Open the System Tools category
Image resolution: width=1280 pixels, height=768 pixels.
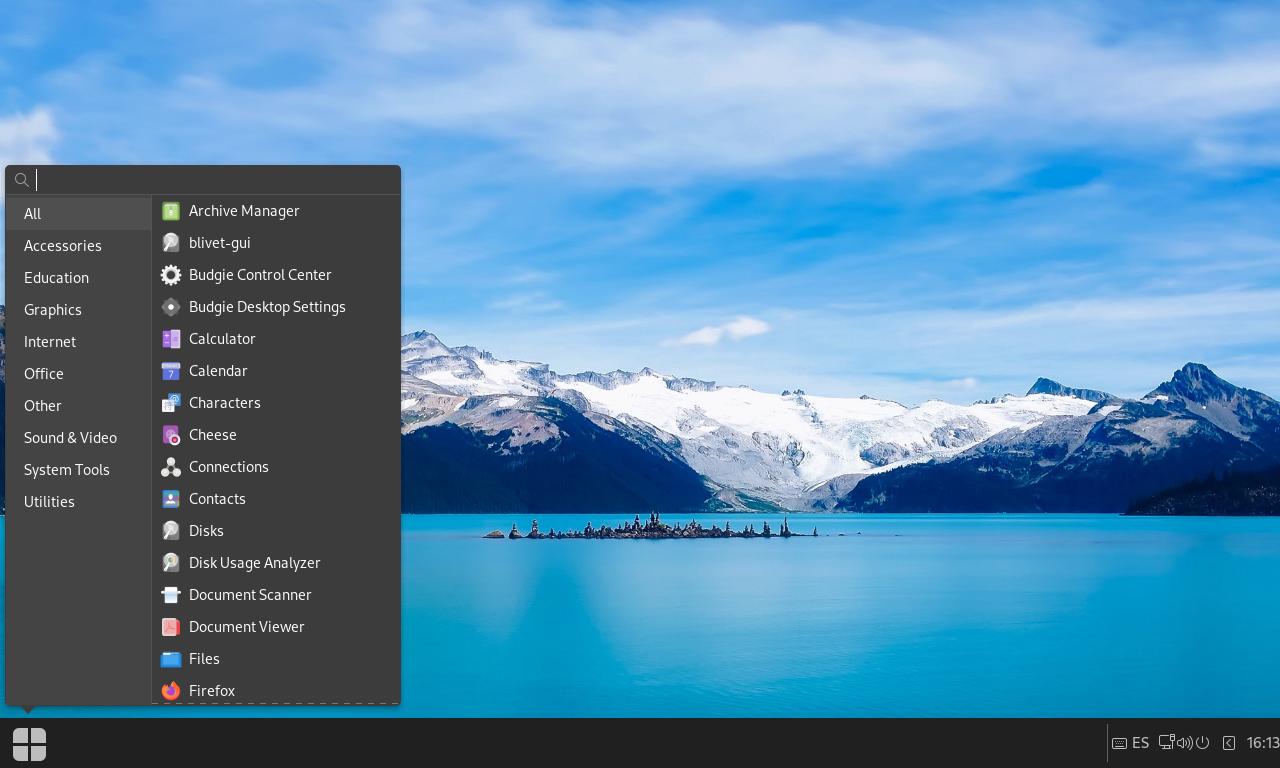pos(79,470)
